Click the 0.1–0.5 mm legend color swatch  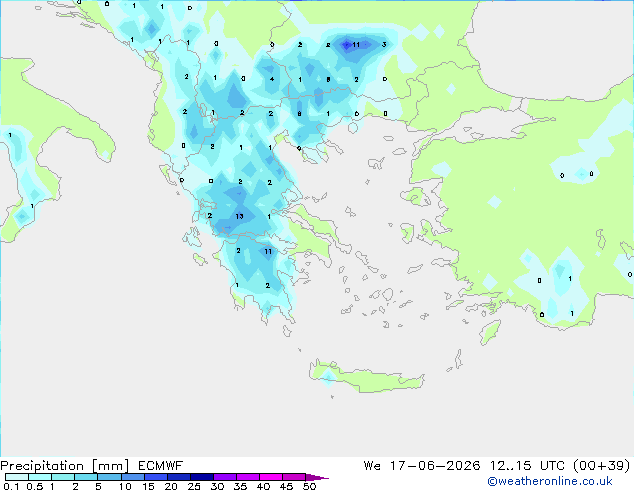pyautogui.click(x=17, y=477)
